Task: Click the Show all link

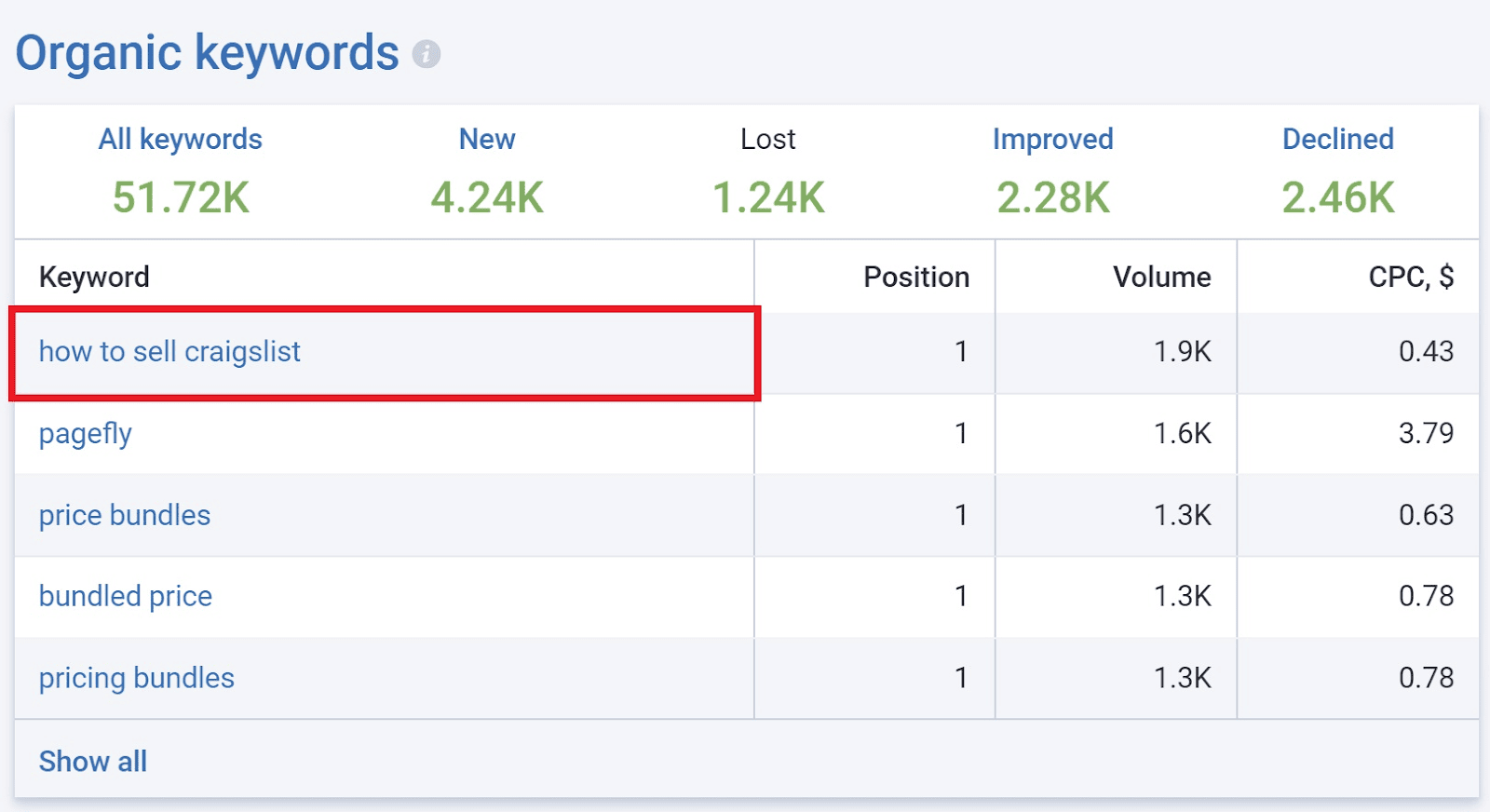Action: (93, 762)
